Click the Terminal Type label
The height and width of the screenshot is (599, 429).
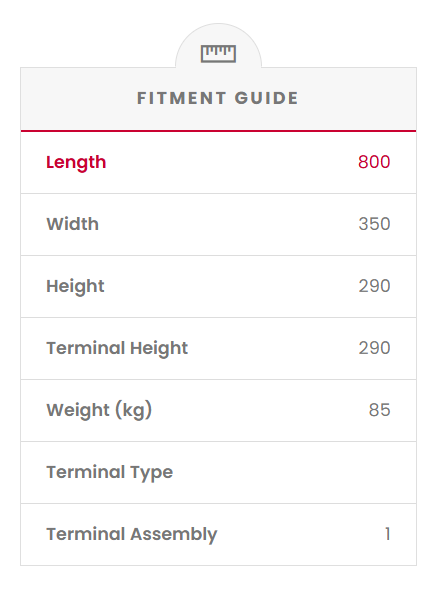110,473
